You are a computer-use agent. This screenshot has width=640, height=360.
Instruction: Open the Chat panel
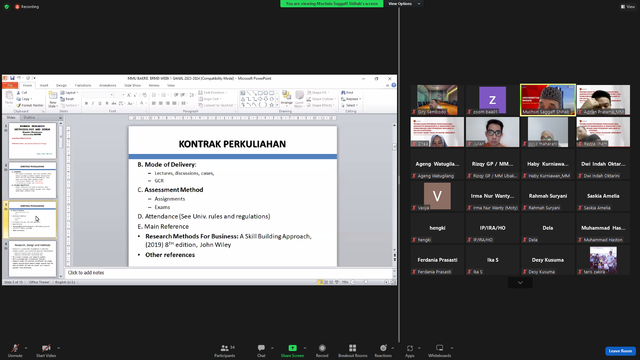[261, 350]
